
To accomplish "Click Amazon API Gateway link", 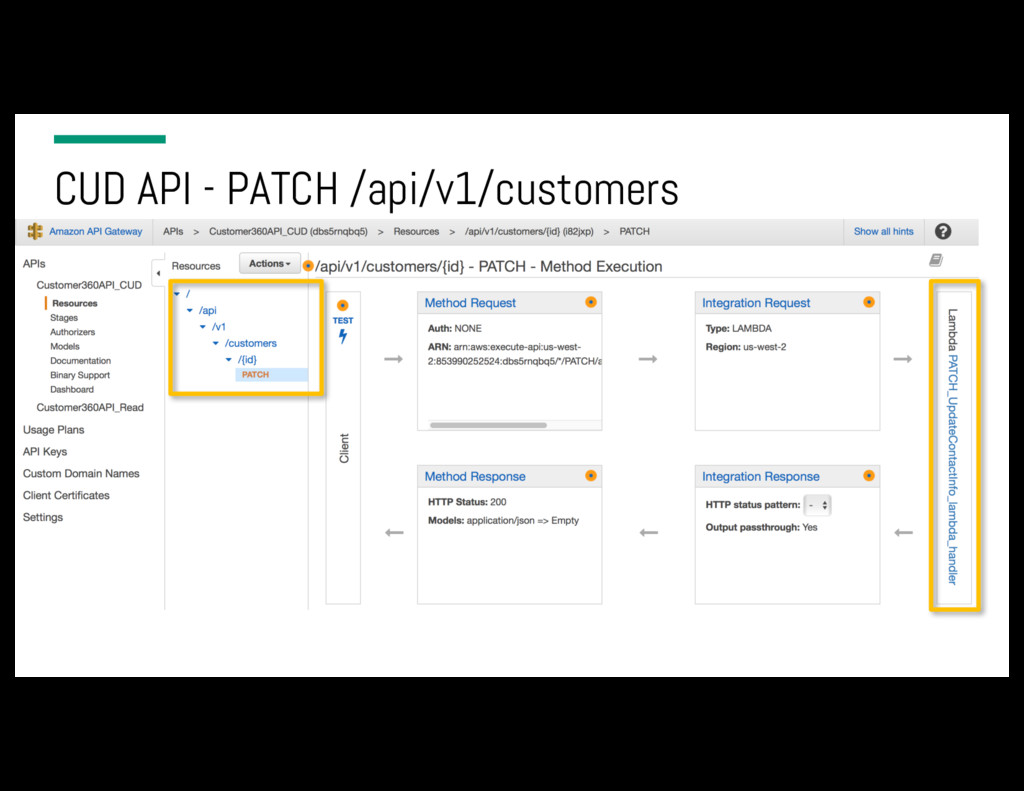I will click(x=95, y=231).
